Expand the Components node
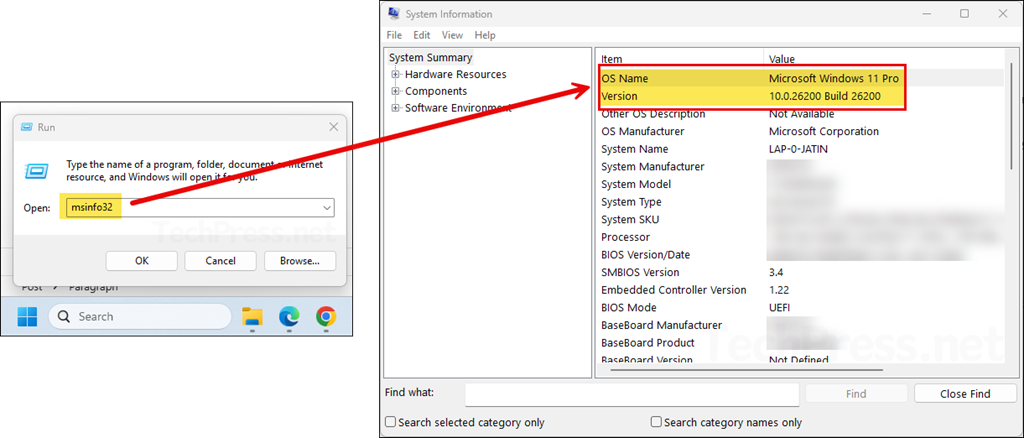Viewport: 1024px width, 438px height. pos(395,91)
